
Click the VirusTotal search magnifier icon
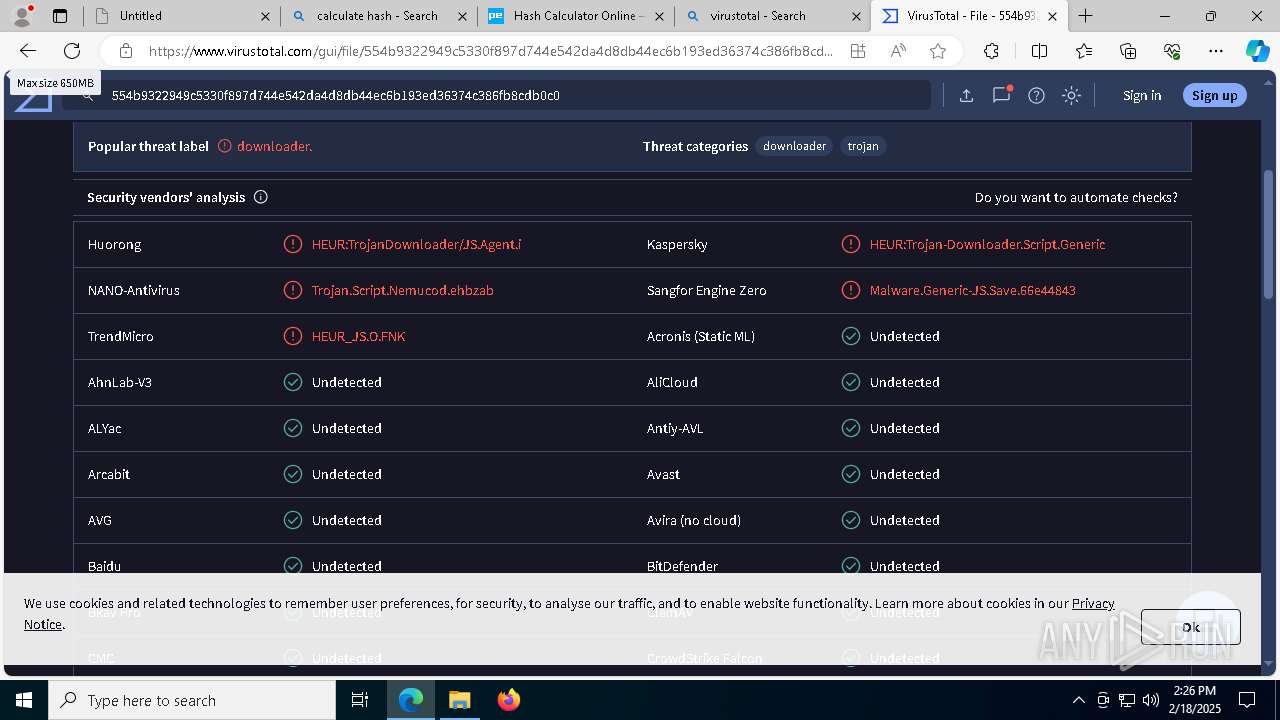coord(88,95)
